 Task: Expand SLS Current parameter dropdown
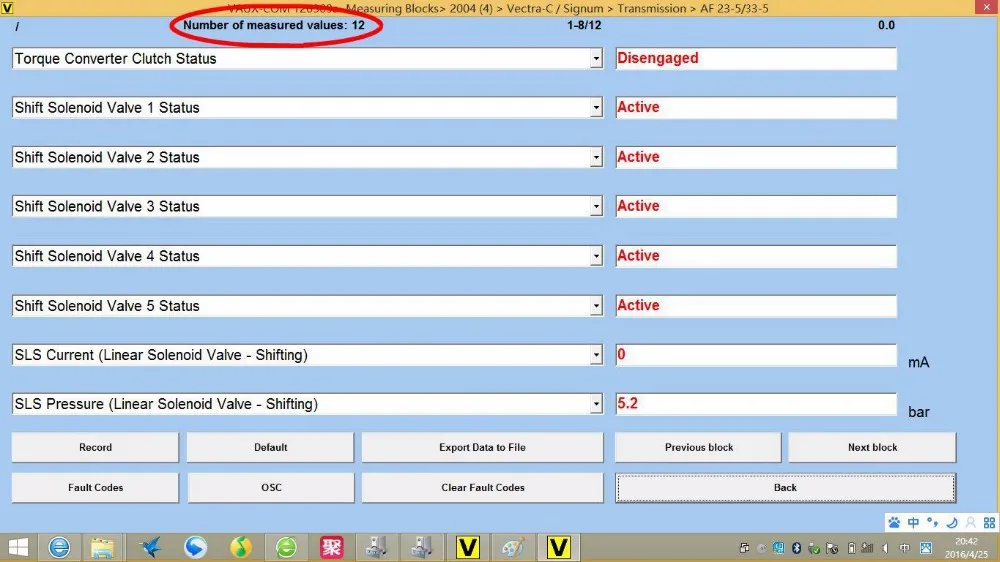point(596,355)
